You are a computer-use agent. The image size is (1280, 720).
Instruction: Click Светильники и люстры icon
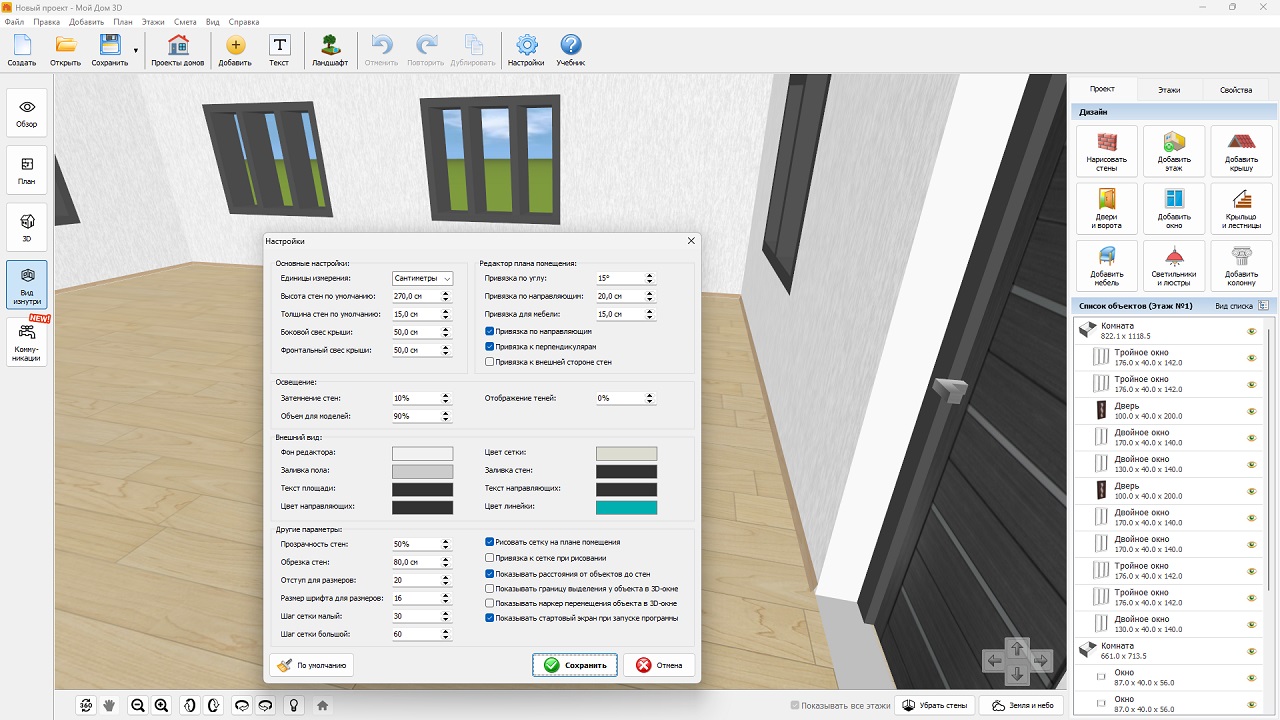coord(1173,266)
